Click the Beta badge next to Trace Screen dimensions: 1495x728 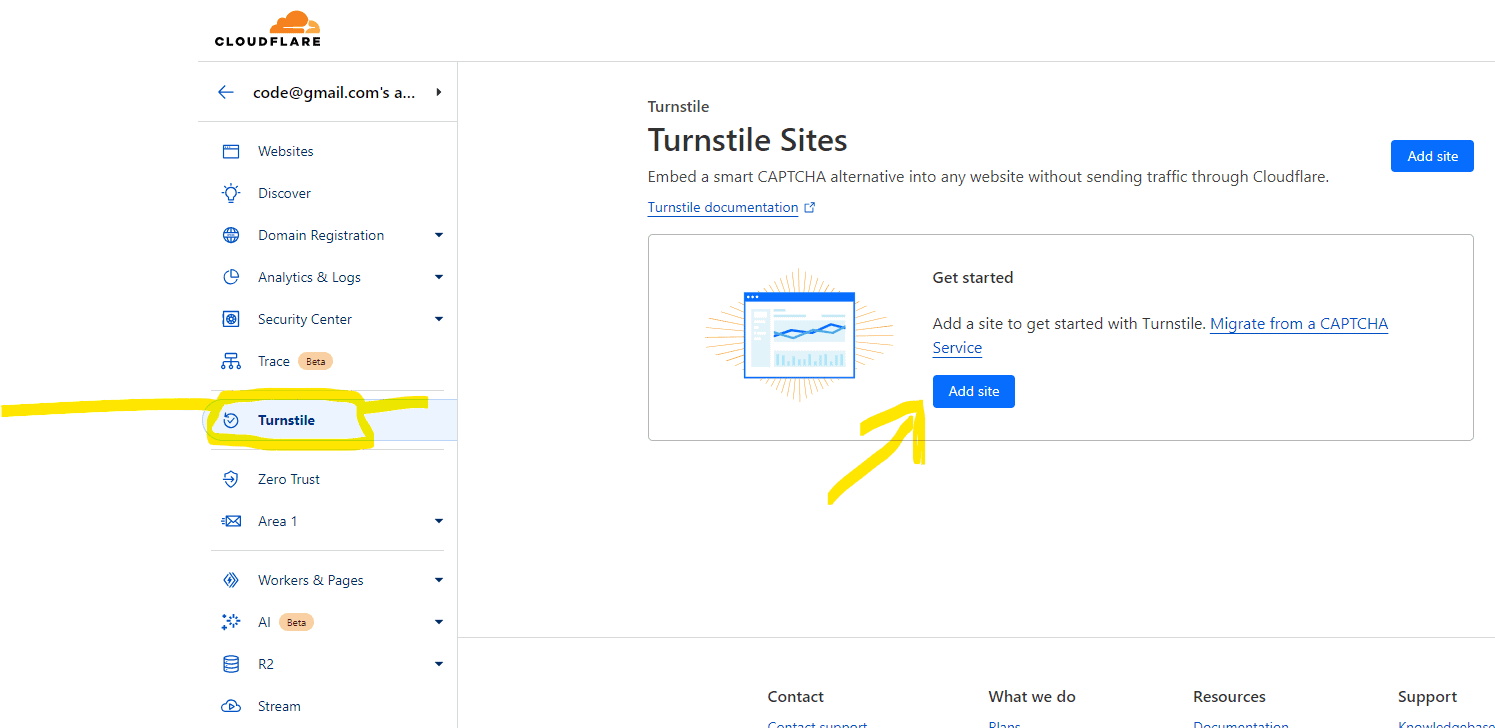point(316,361)
